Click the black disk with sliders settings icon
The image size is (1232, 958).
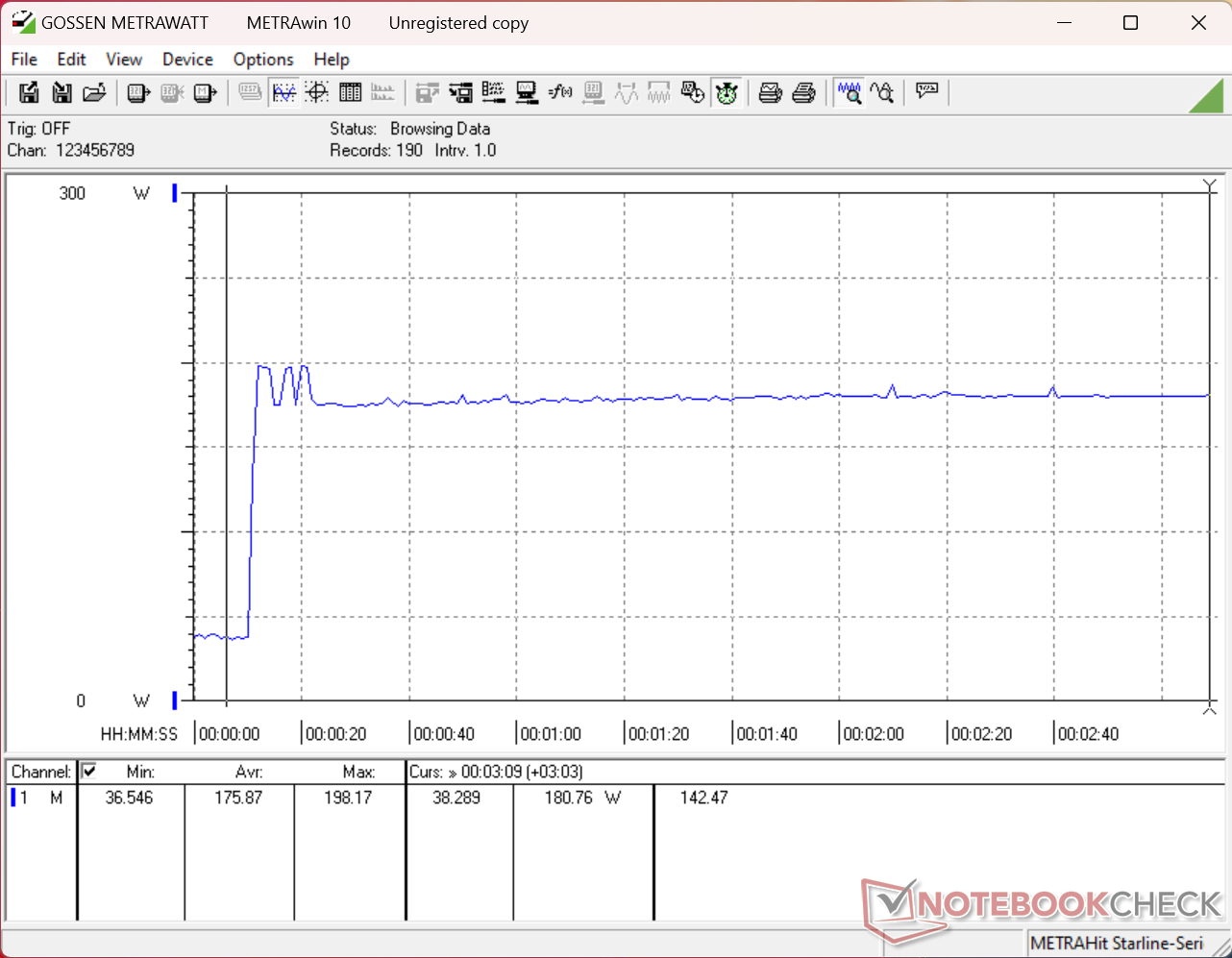click(x=461, y=92)
